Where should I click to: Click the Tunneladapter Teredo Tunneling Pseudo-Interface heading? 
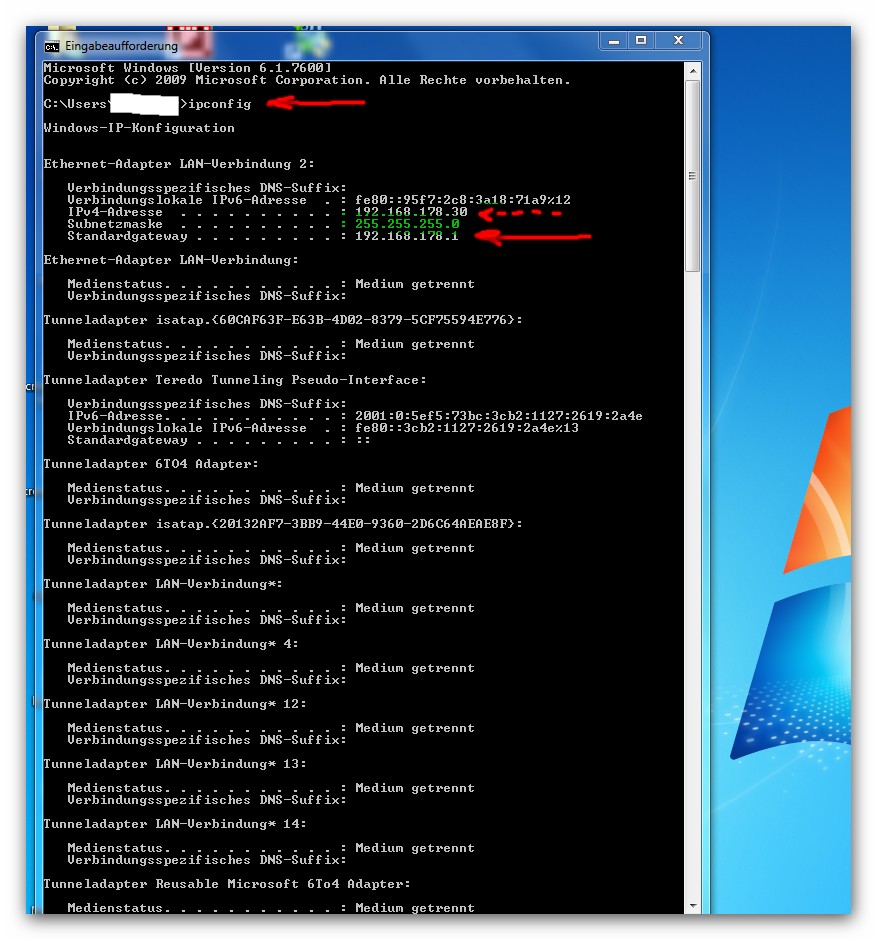click(x=235, y=379)
